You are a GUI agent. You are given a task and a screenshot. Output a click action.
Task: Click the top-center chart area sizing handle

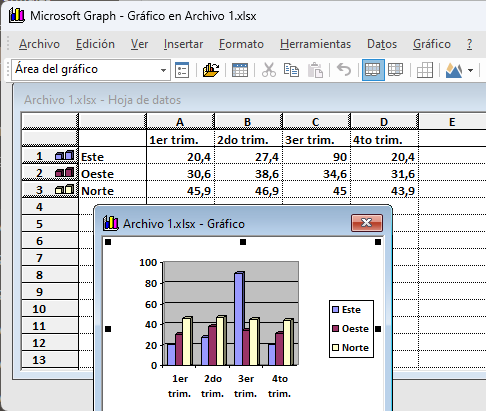point(243,242)
